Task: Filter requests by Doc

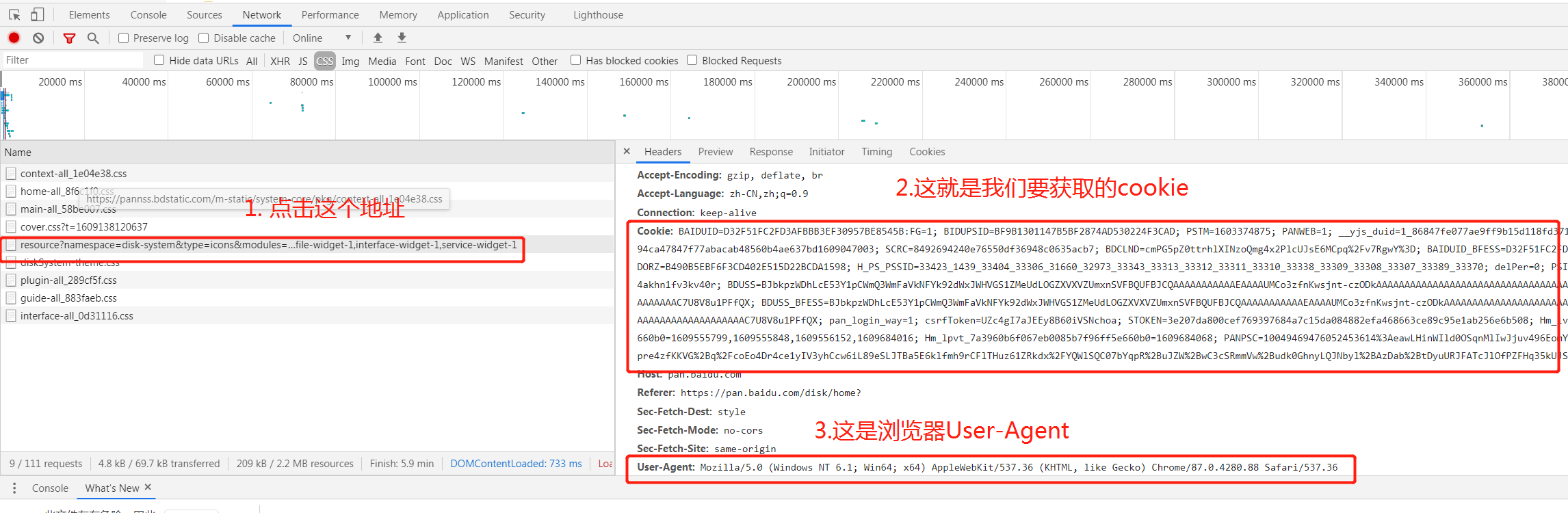Action: (443, 61)
